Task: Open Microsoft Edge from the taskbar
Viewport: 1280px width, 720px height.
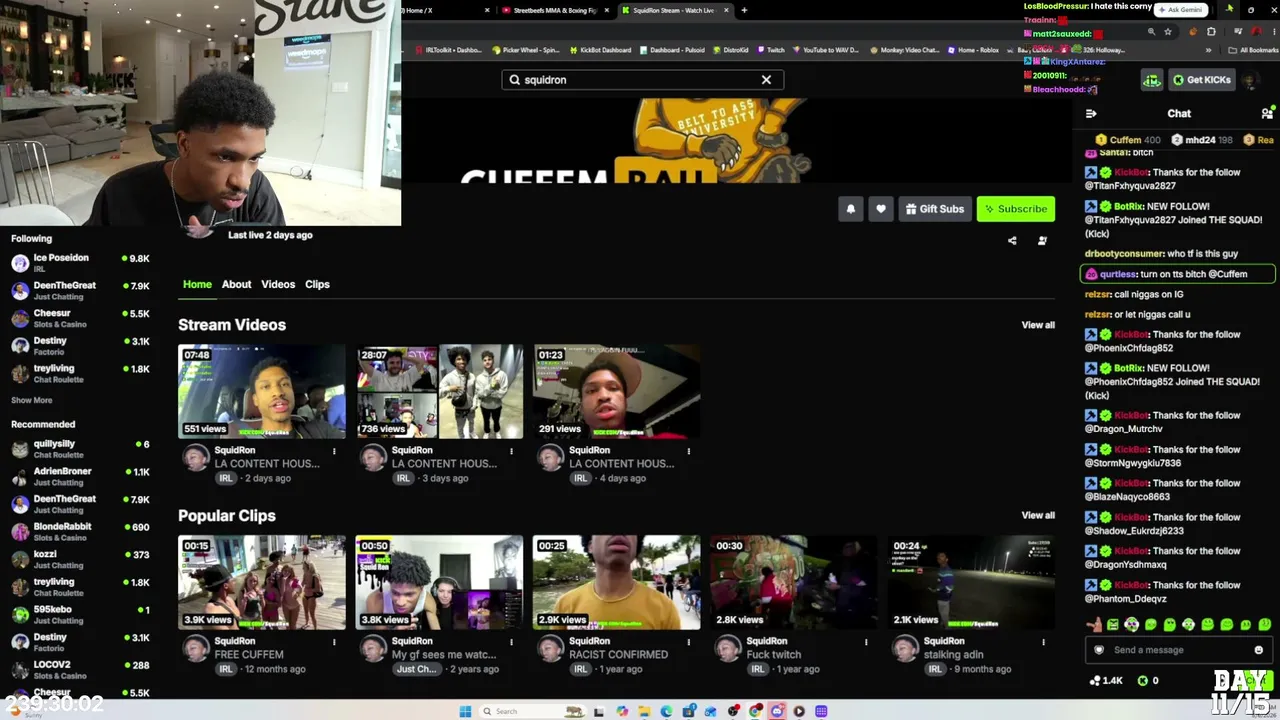Action: pyautogui.click(x=666, y=712)
